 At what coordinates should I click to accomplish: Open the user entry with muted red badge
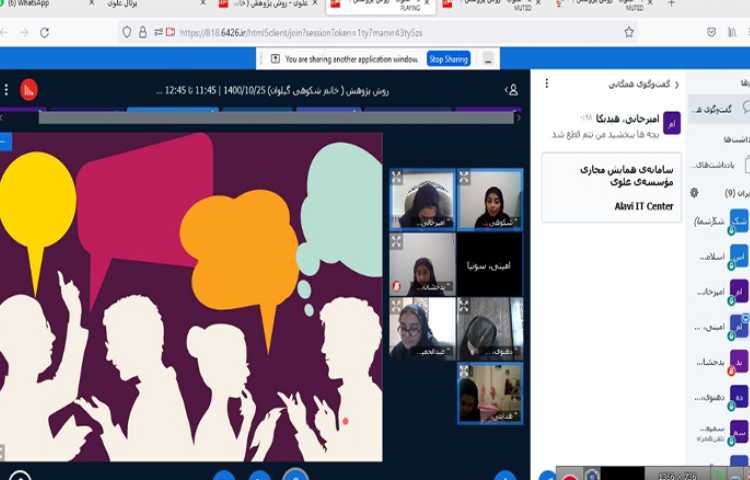pos(721,362)
